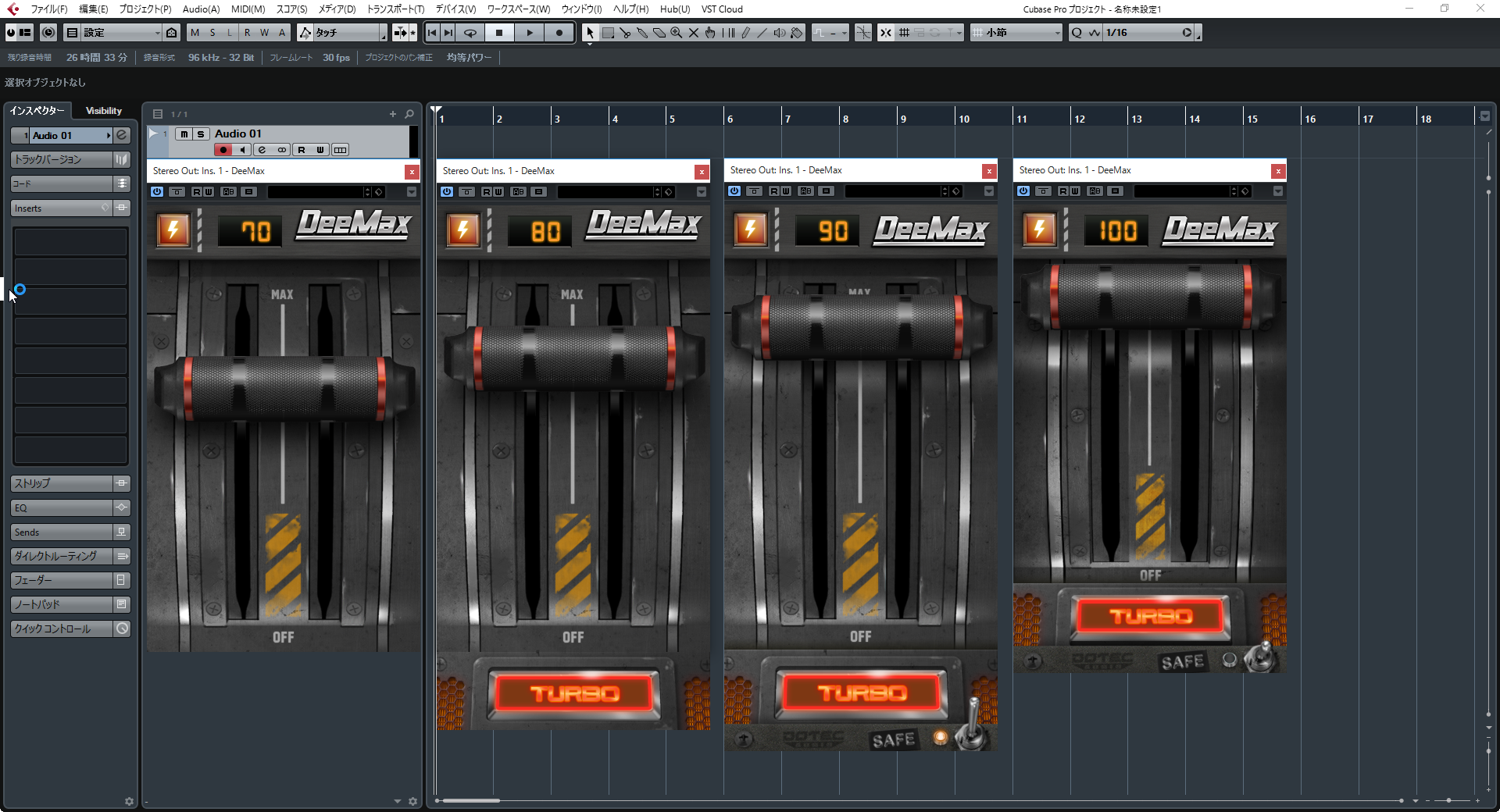Close DeeMax 100 plugin window
1500x812 pixels.
coord(1278,171)
